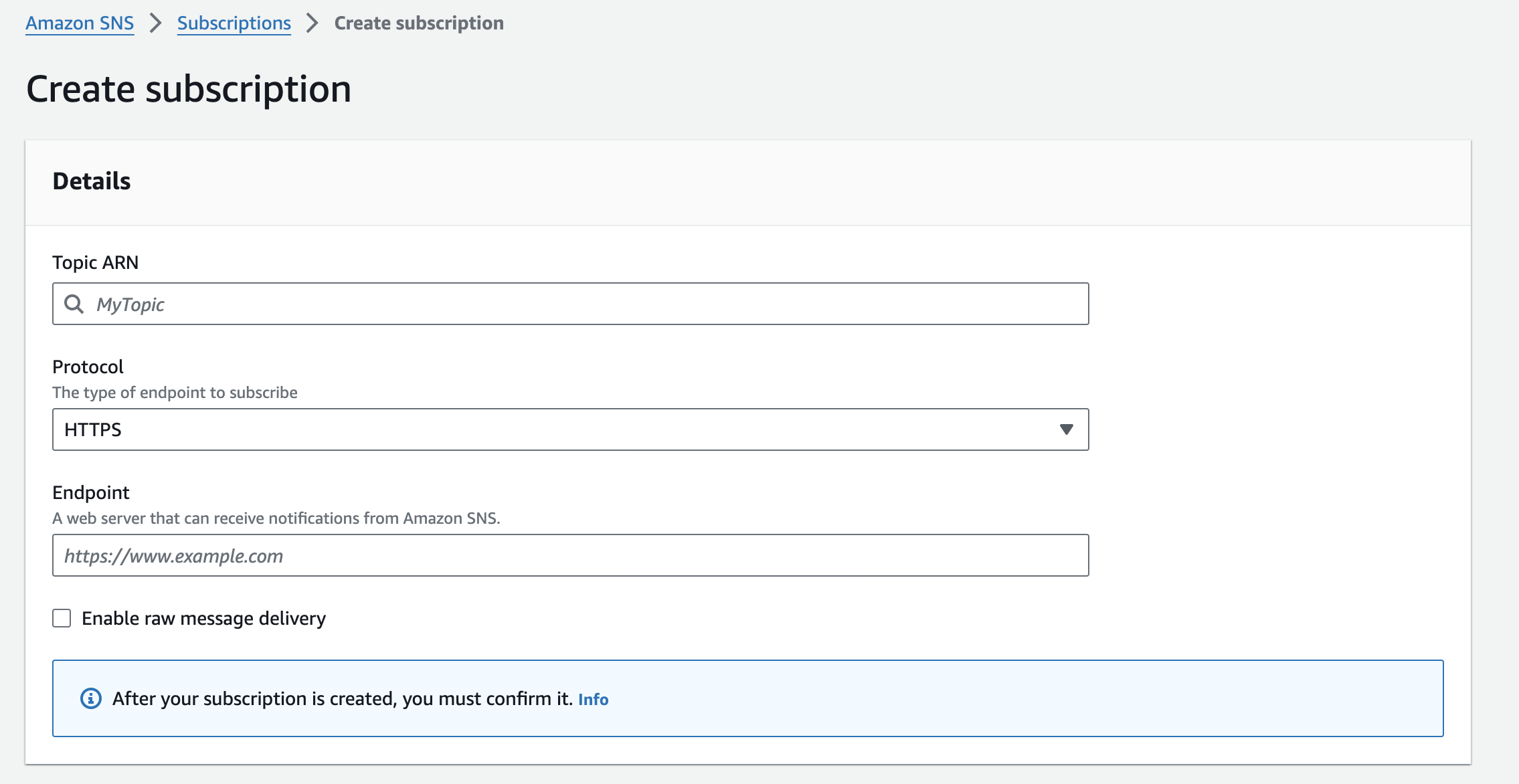Click the Endpoint URL input field
This screenshot has width=1519, height=784.
[570, 555]
